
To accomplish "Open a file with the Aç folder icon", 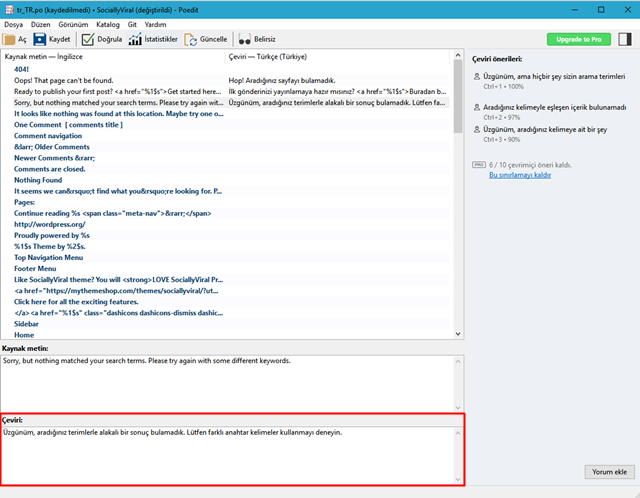I will 9,40.
